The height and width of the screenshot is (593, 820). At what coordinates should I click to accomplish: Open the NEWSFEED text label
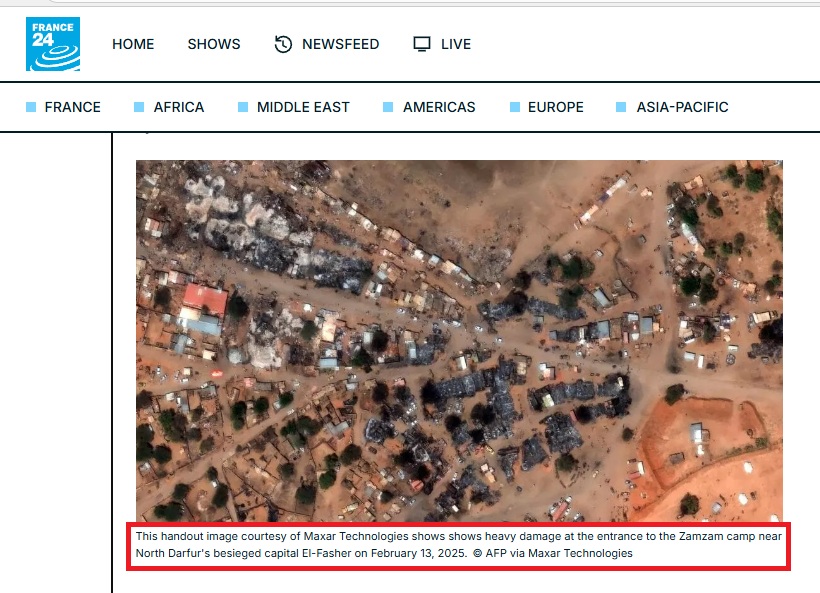341,44
